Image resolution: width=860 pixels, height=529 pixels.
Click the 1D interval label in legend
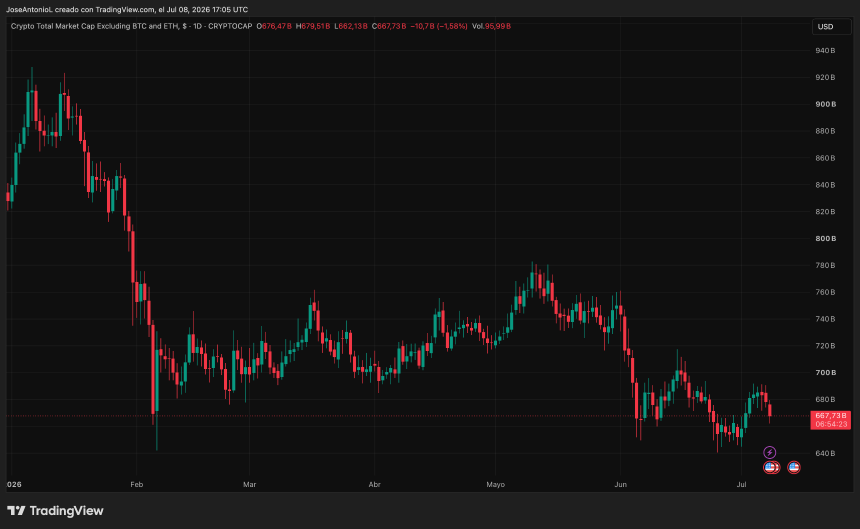pos(197,26)
